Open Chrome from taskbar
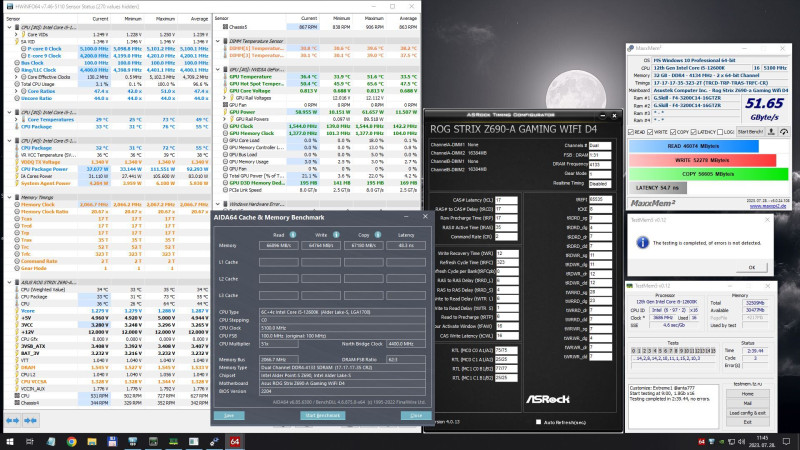The width and height of the screenshot is (800, 450). [x=71, y=442]
